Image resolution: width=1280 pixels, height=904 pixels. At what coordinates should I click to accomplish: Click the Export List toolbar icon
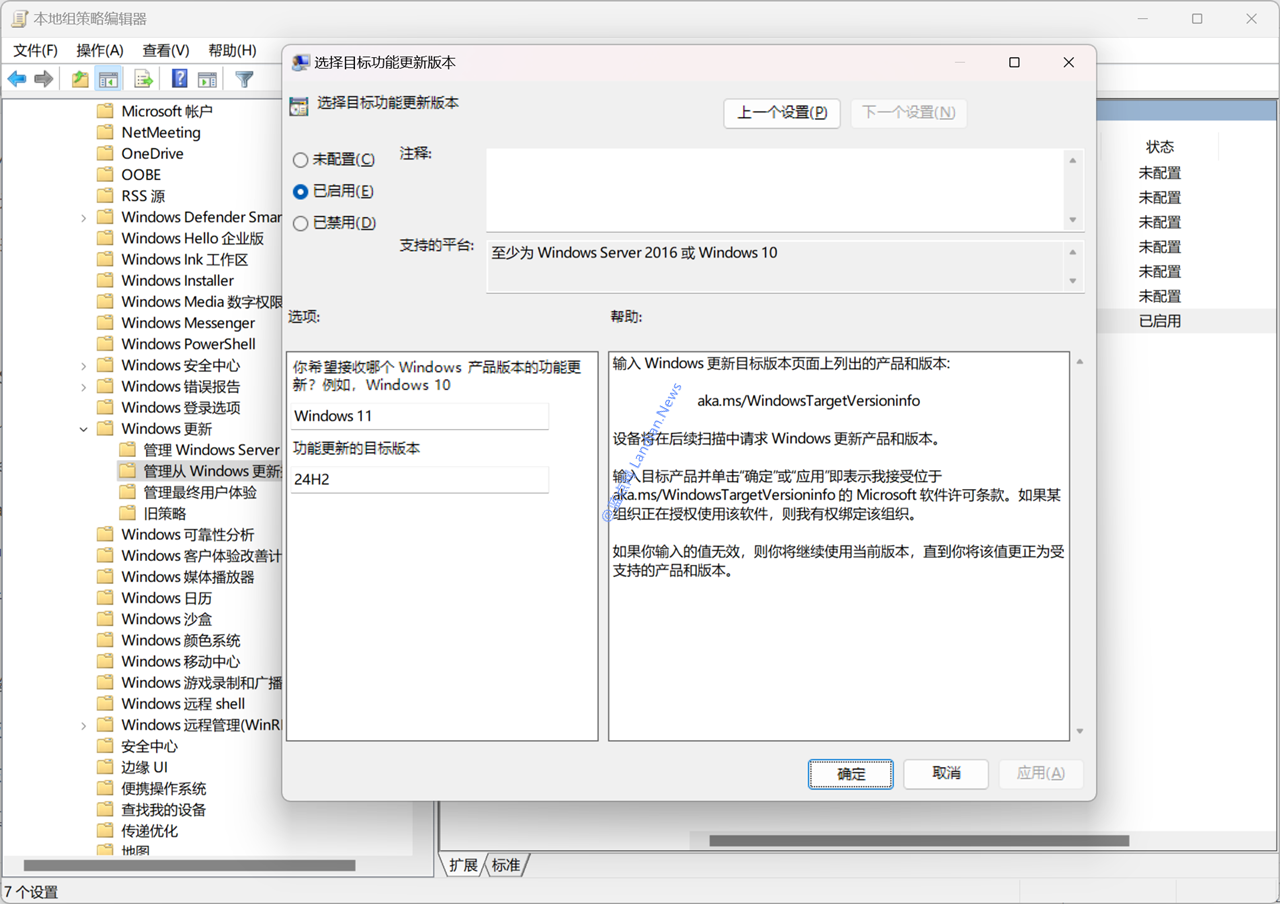tap(143, 79)
